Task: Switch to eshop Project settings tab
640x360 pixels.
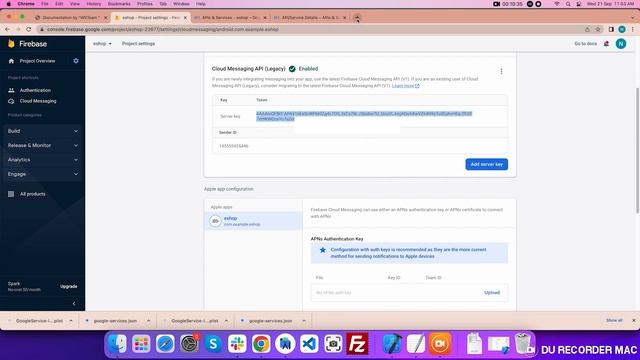Action: [151, 18]
